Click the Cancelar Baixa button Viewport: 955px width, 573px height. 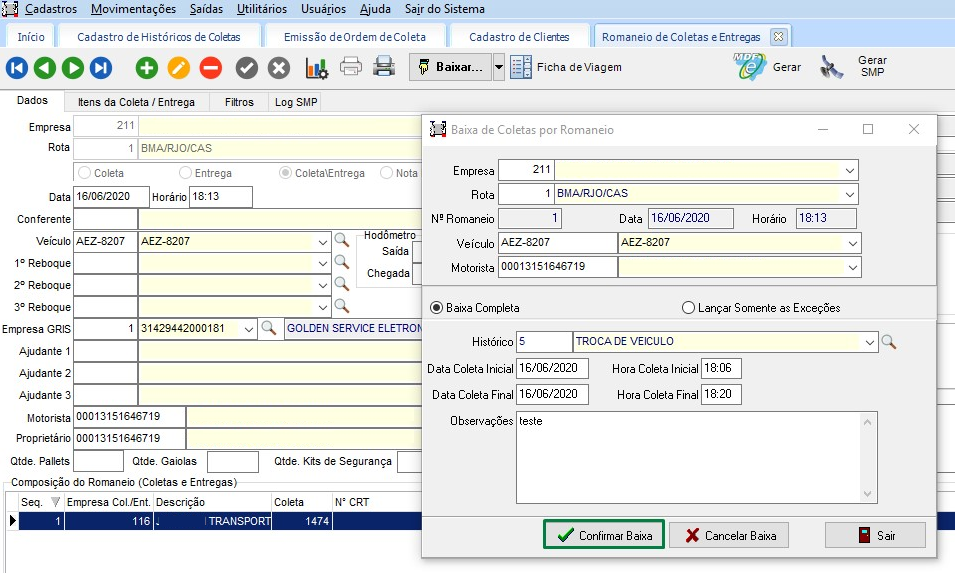coord(729,536)
